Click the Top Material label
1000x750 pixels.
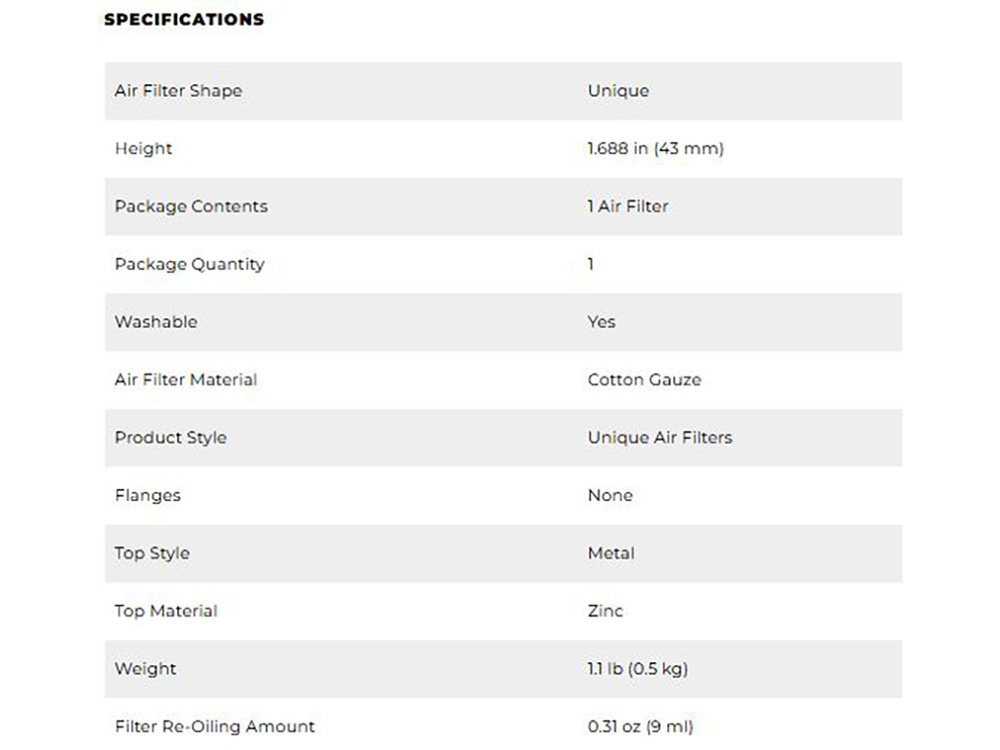coord(165,611)
